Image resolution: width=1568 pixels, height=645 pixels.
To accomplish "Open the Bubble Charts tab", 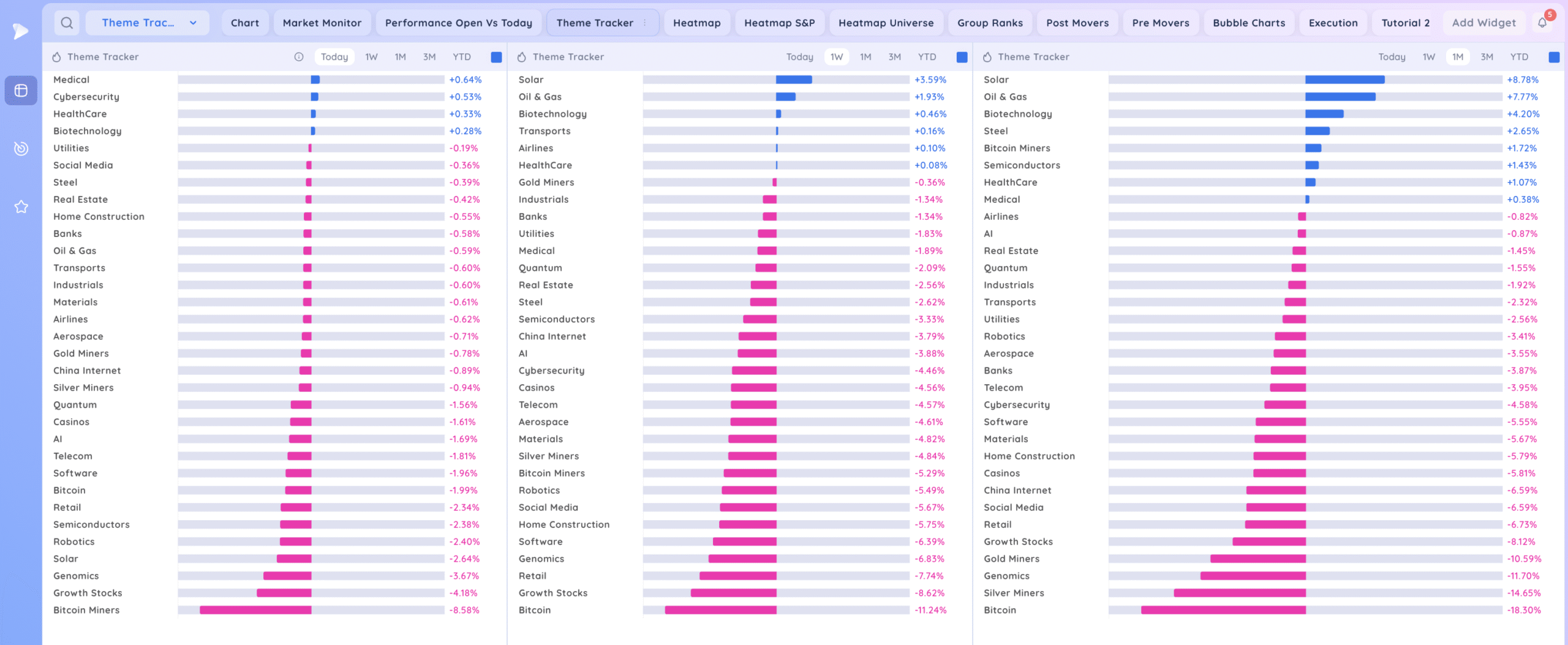I will [1249, 23].
